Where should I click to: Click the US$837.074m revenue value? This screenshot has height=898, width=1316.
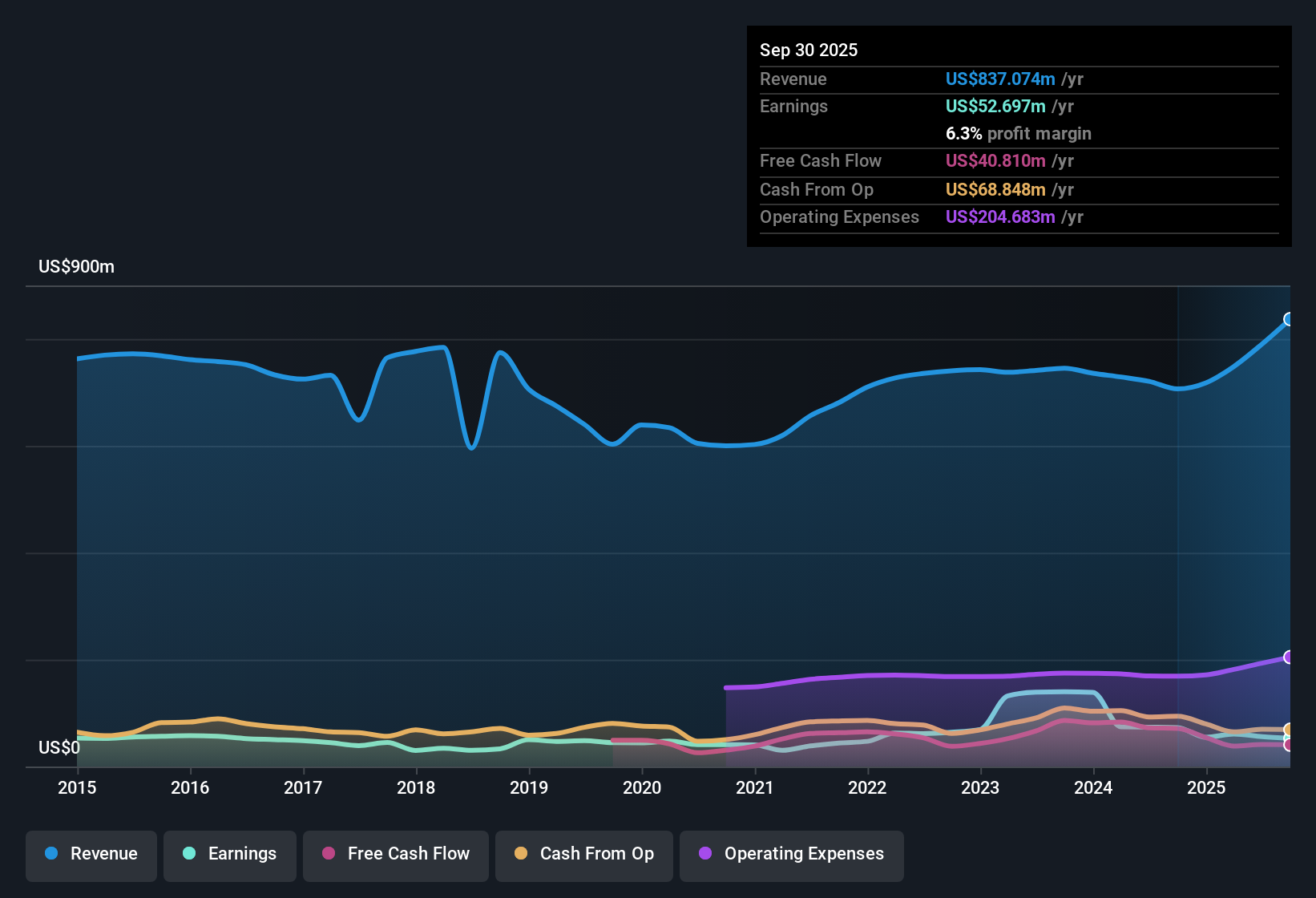(x=1000, y=79)
